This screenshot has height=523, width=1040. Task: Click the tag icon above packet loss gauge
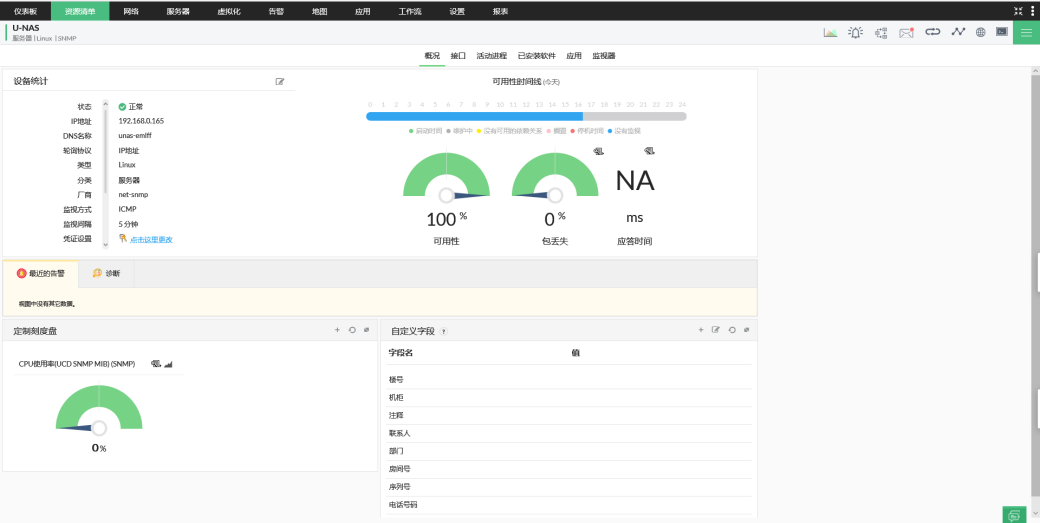coord(598,151)
